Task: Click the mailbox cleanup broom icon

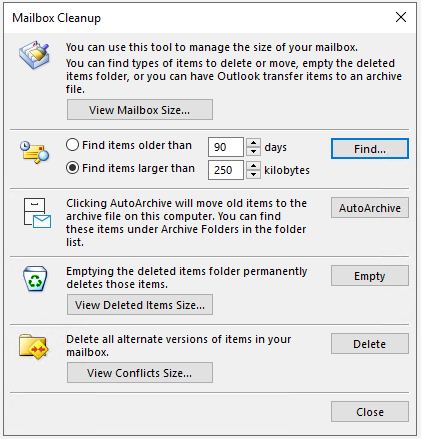Action: (x=34, y=55)
